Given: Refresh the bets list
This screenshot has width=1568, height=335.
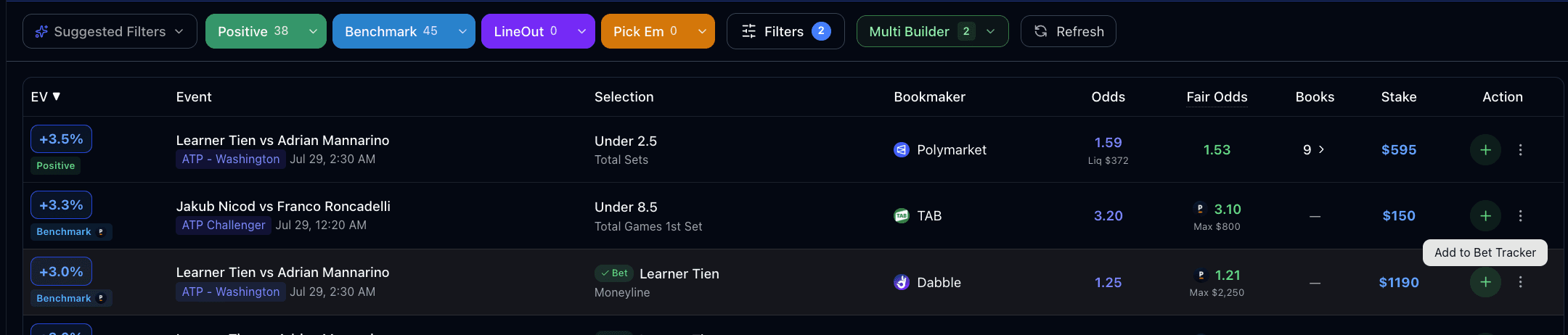Looking at the screenshot, I should pyautogui.click(x=1069, y=31).
